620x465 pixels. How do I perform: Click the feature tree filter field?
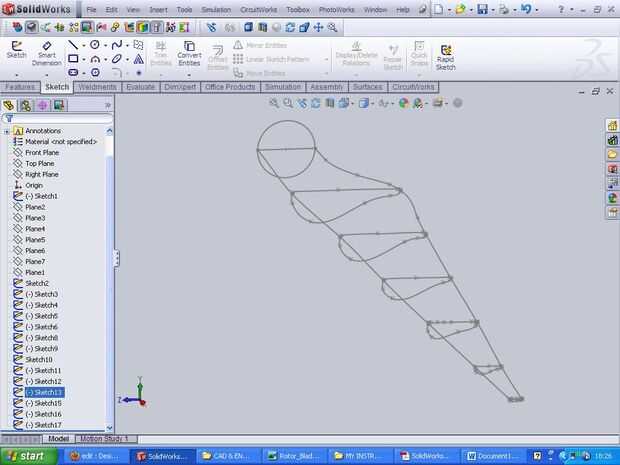58,118
